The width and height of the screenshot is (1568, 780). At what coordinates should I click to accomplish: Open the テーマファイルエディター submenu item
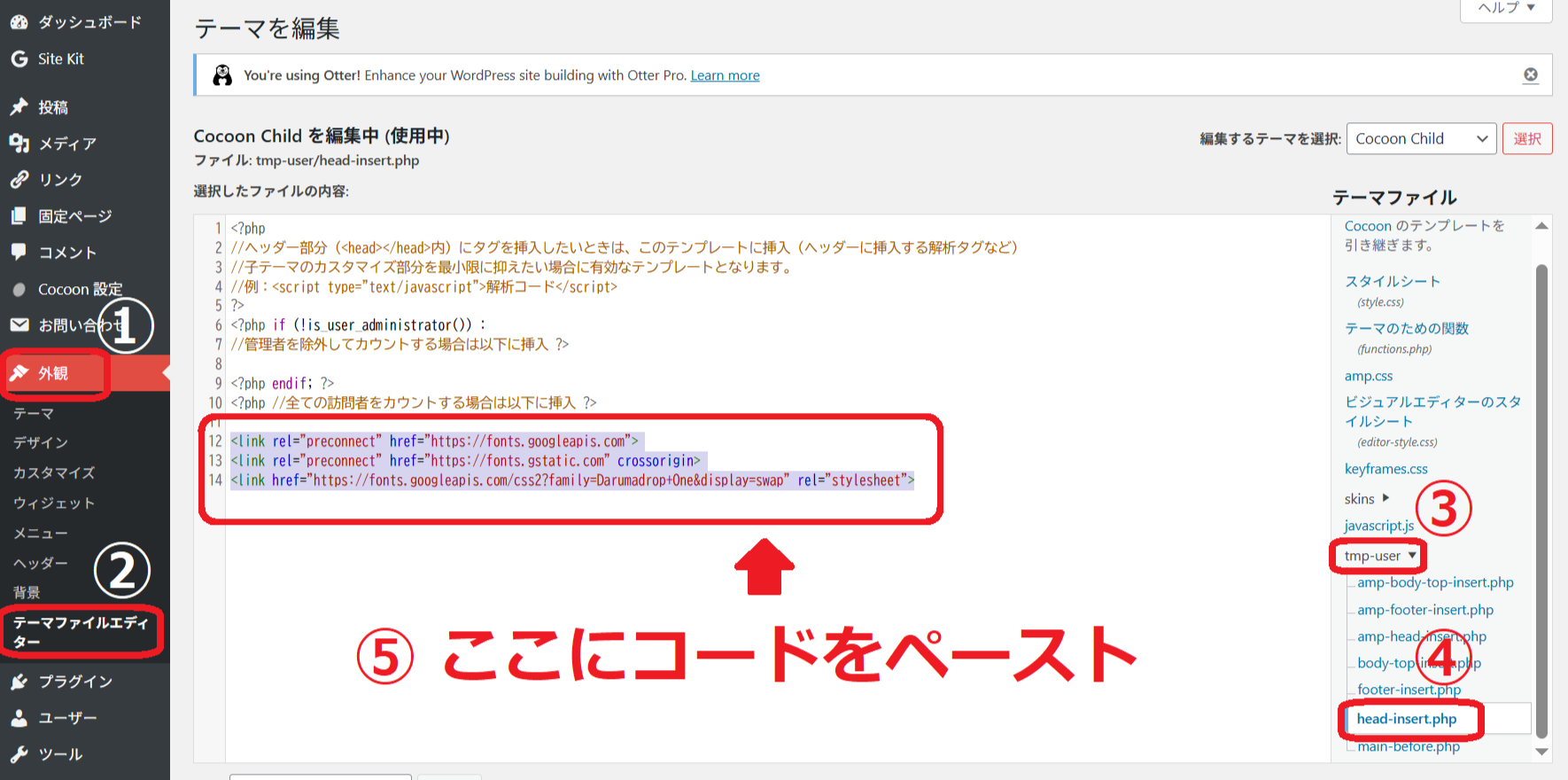pyautogui.click(x=81, y=632)
